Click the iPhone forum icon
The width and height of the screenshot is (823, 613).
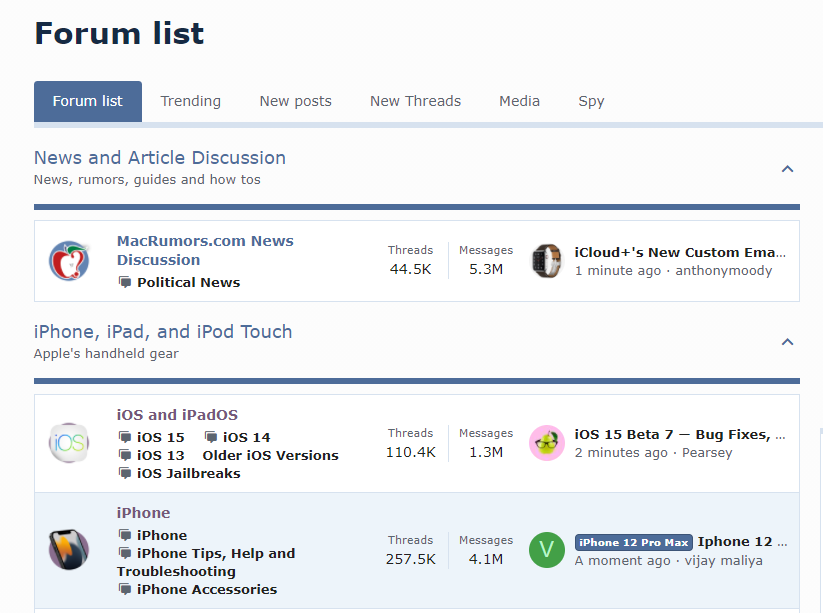click(x=69, y=549)
